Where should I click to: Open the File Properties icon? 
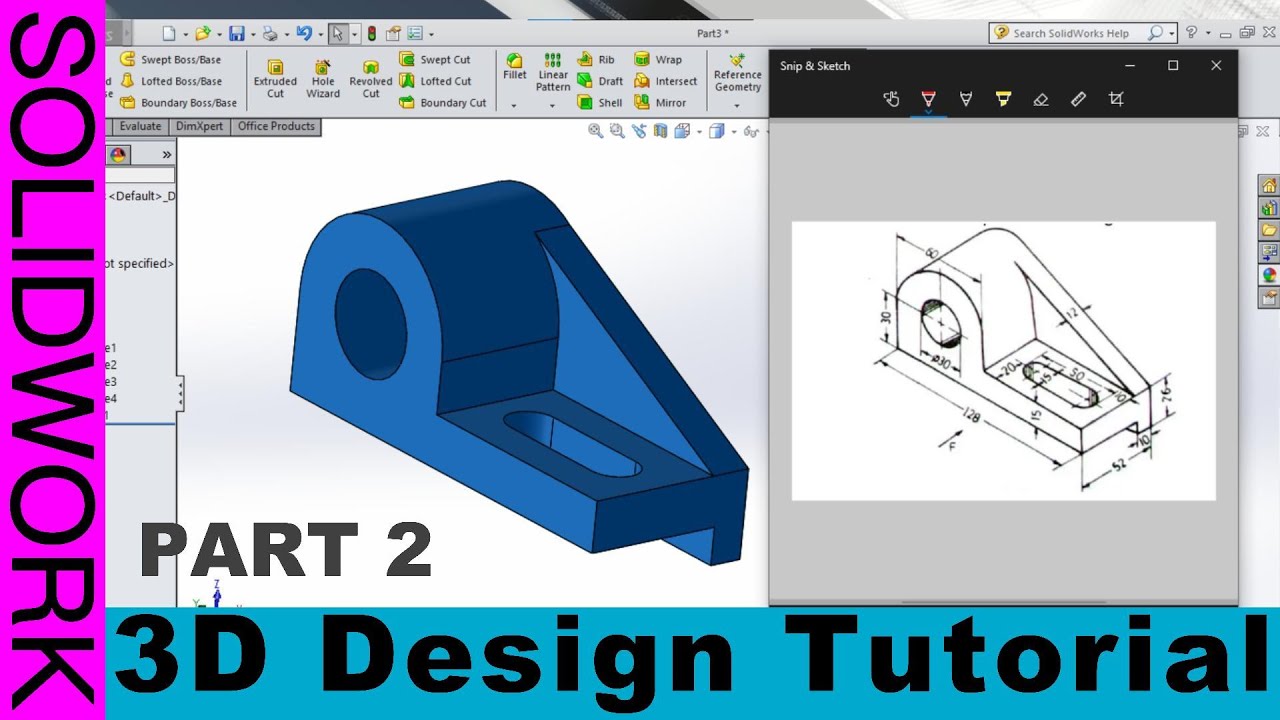point(393,33)
